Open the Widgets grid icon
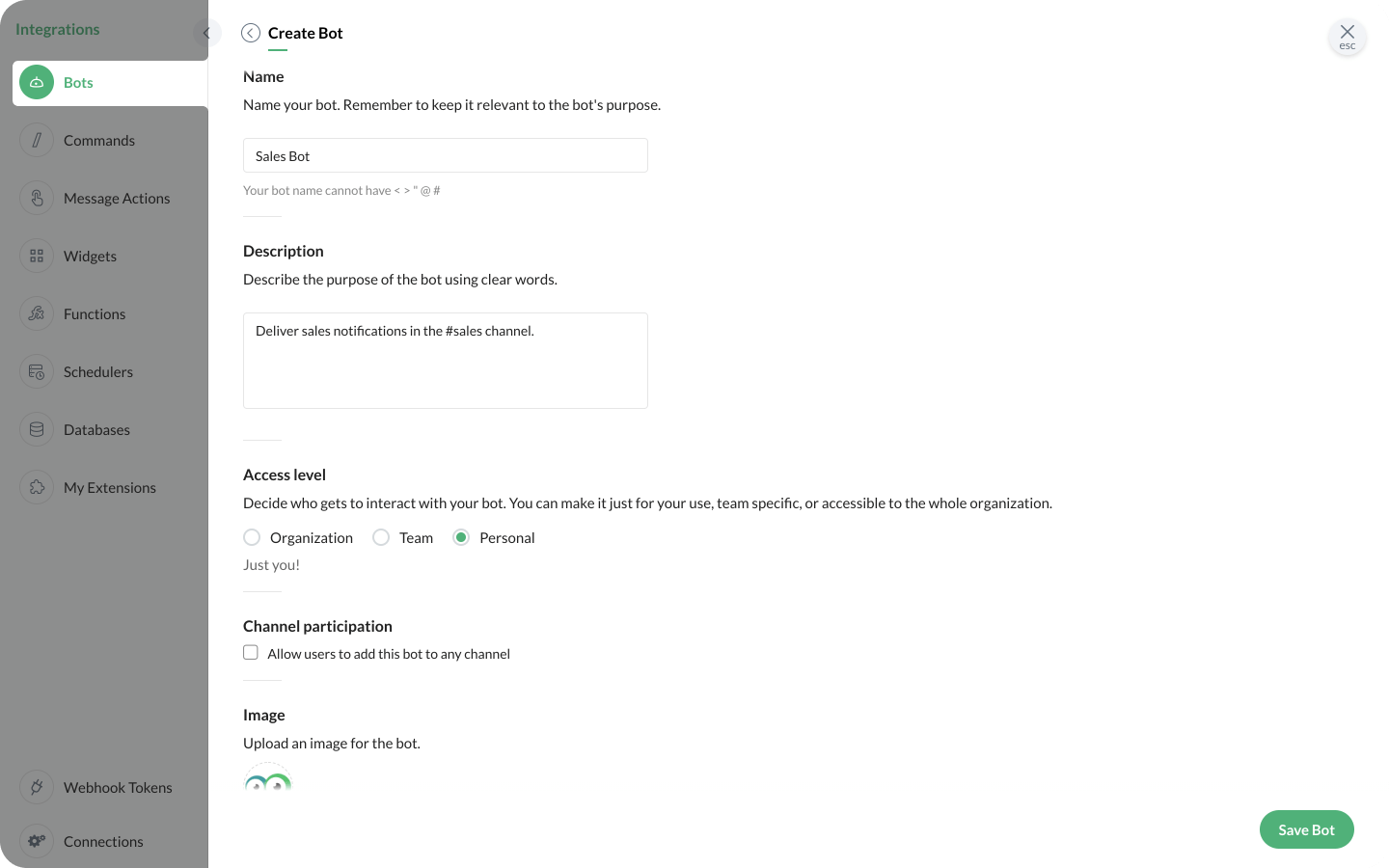The image size is (1389, 868). 37,257
